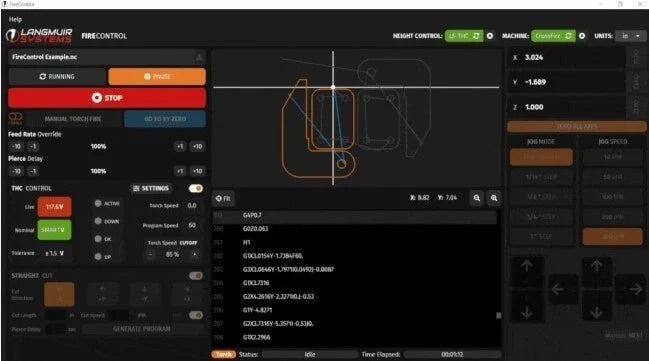The image size is (649, 361).
Task: Select the orange highlighted cut direction button
Action: pyautogui.click(x=59, y=294)
